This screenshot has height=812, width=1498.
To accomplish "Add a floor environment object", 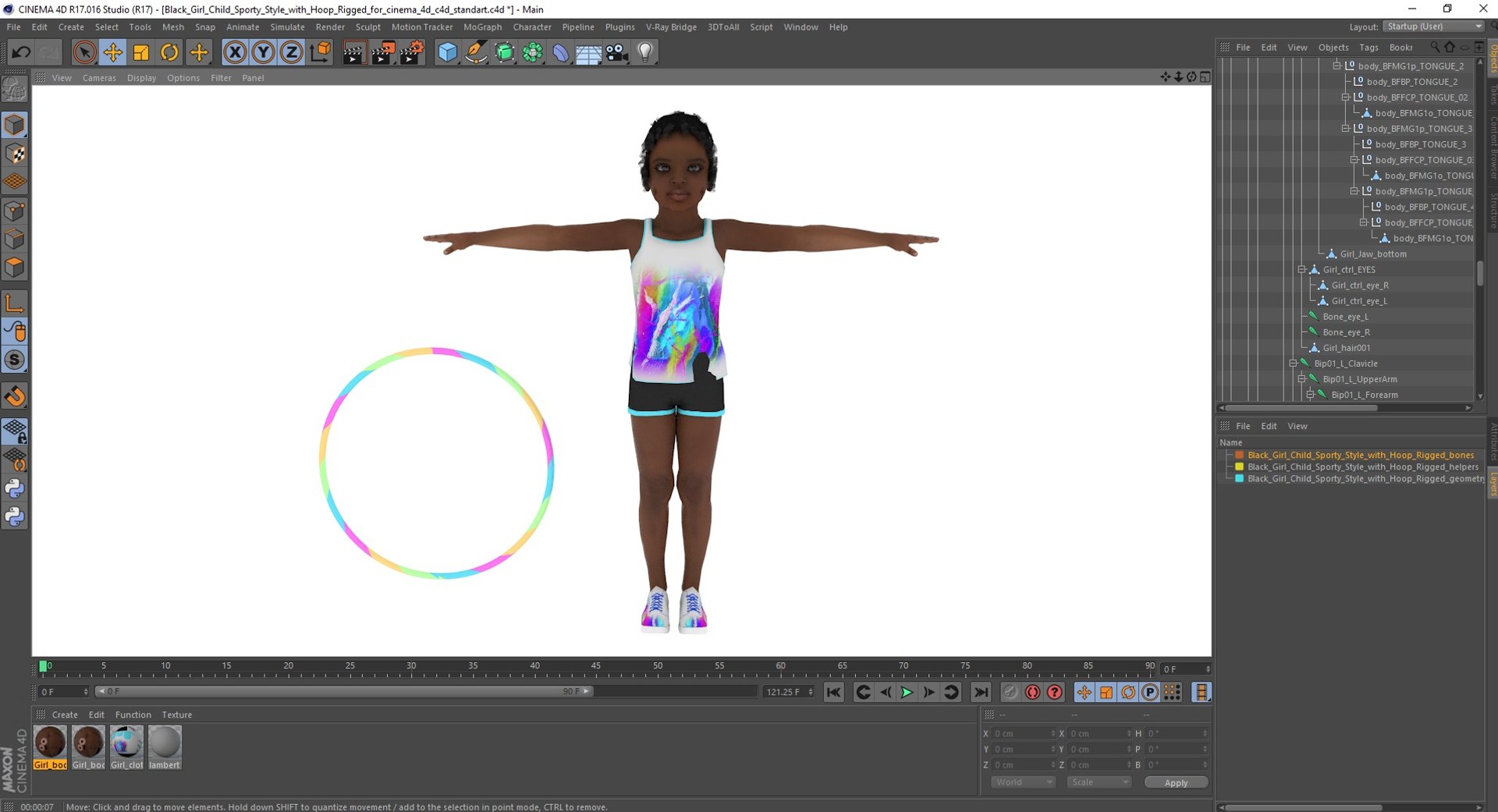I will coord(589,52).
